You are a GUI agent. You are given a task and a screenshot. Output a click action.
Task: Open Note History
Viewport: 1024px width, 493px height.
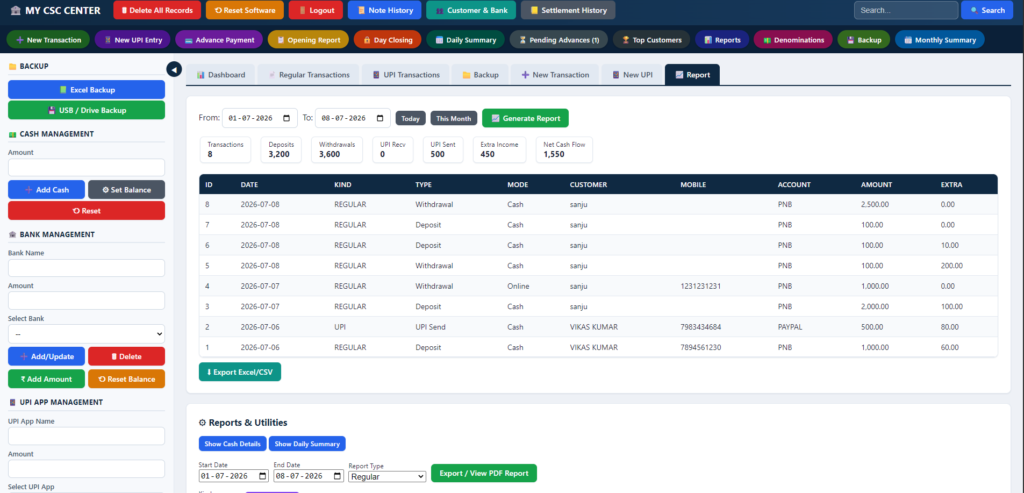[385, 10]
